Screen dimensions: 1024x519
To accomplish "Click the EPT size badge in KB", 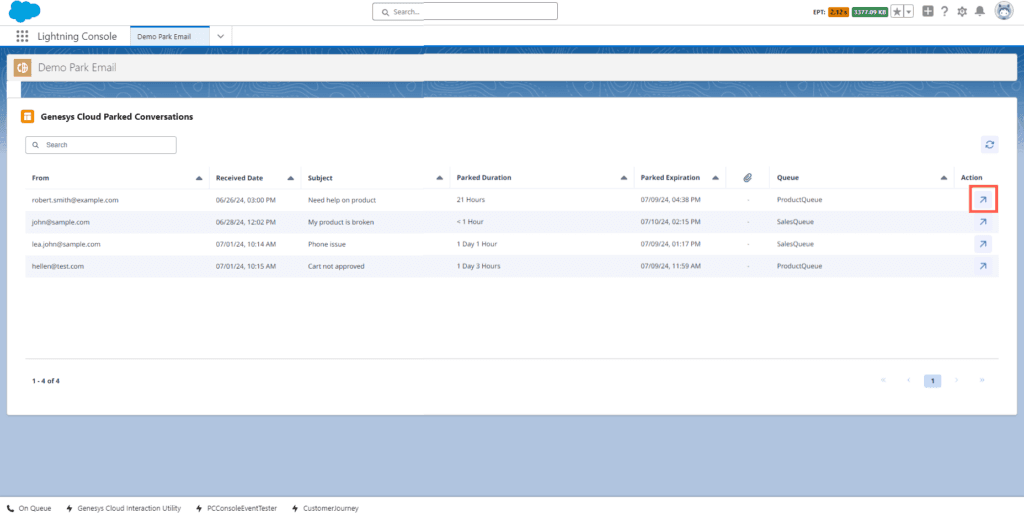I will (870, 12).
